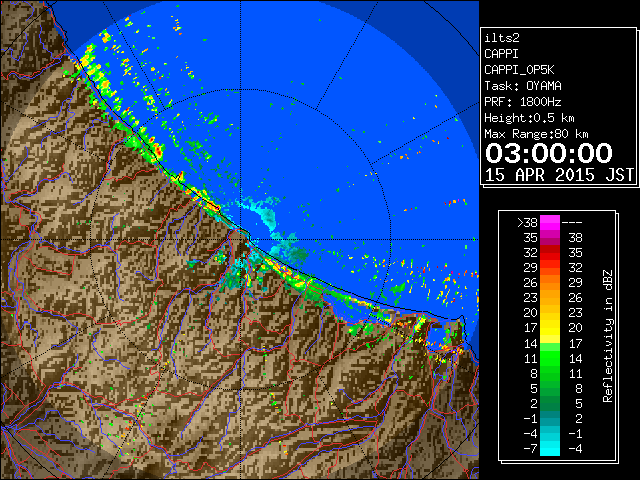Pick the orange legend band between 26 and 29
The image size is (640, 480).
550,283
